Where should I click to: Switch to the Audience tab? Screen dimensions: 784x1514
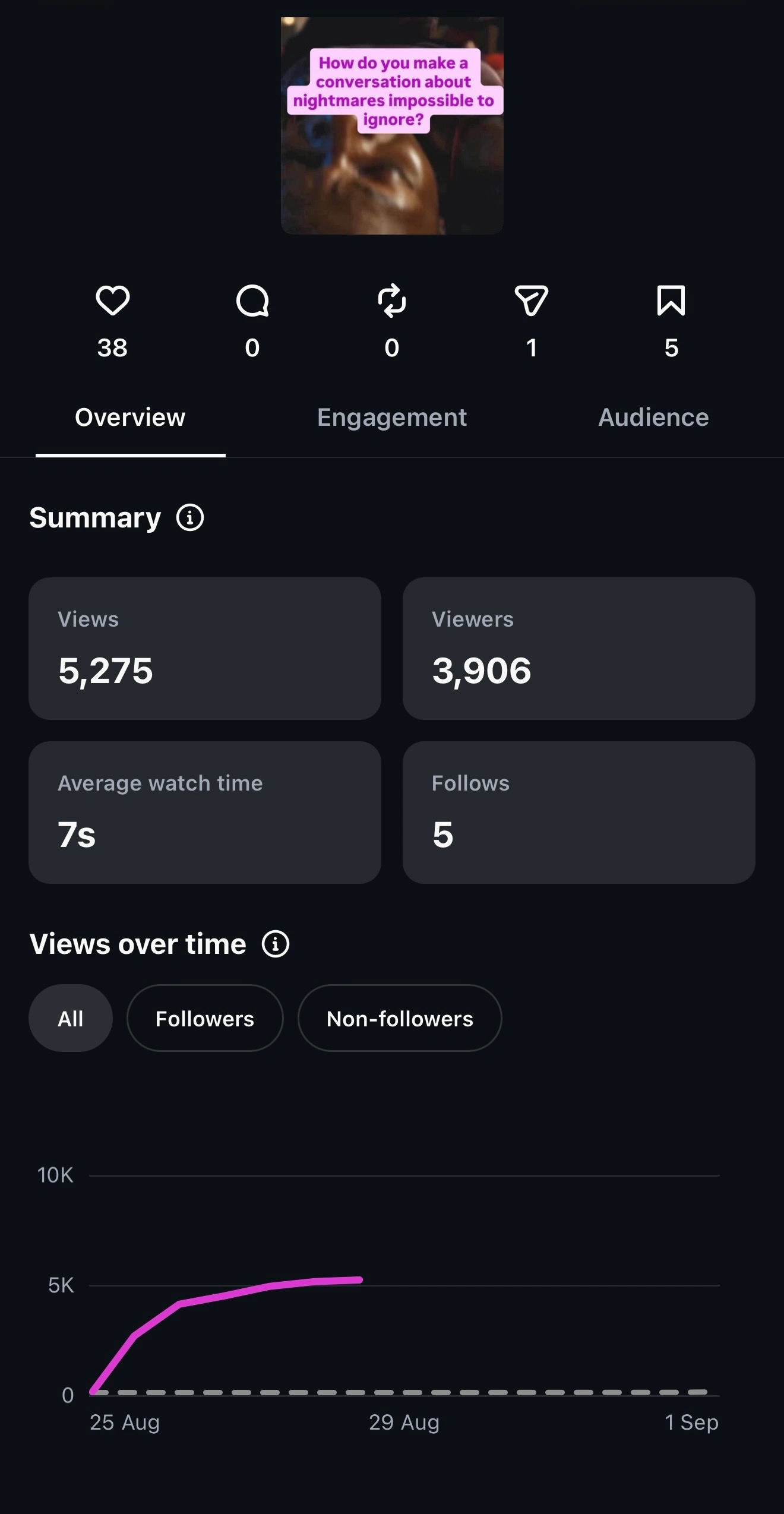653,418
